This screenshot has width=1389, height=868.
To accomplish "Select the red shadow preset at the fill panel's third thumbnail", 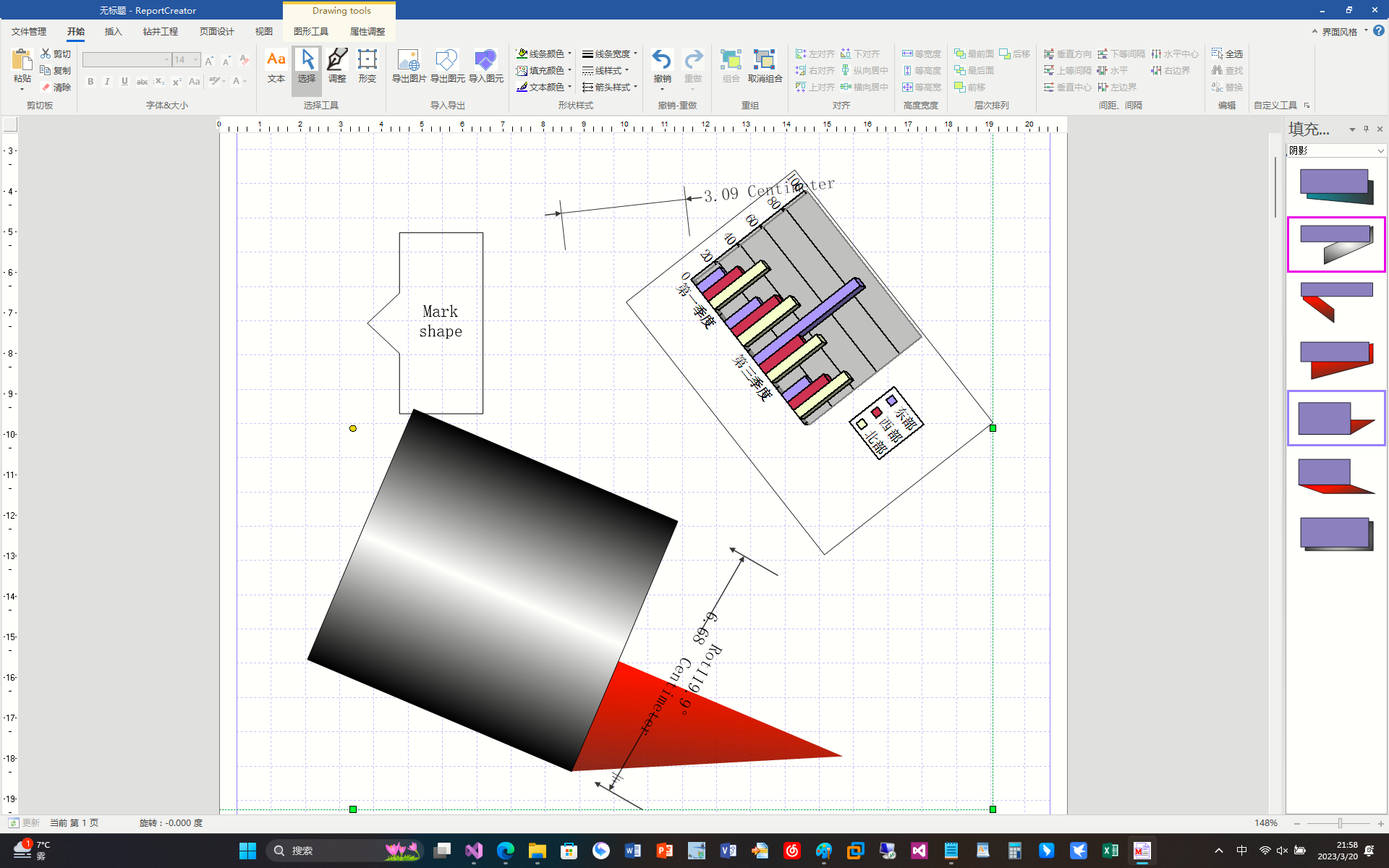I will click(x=1335, y=302).
